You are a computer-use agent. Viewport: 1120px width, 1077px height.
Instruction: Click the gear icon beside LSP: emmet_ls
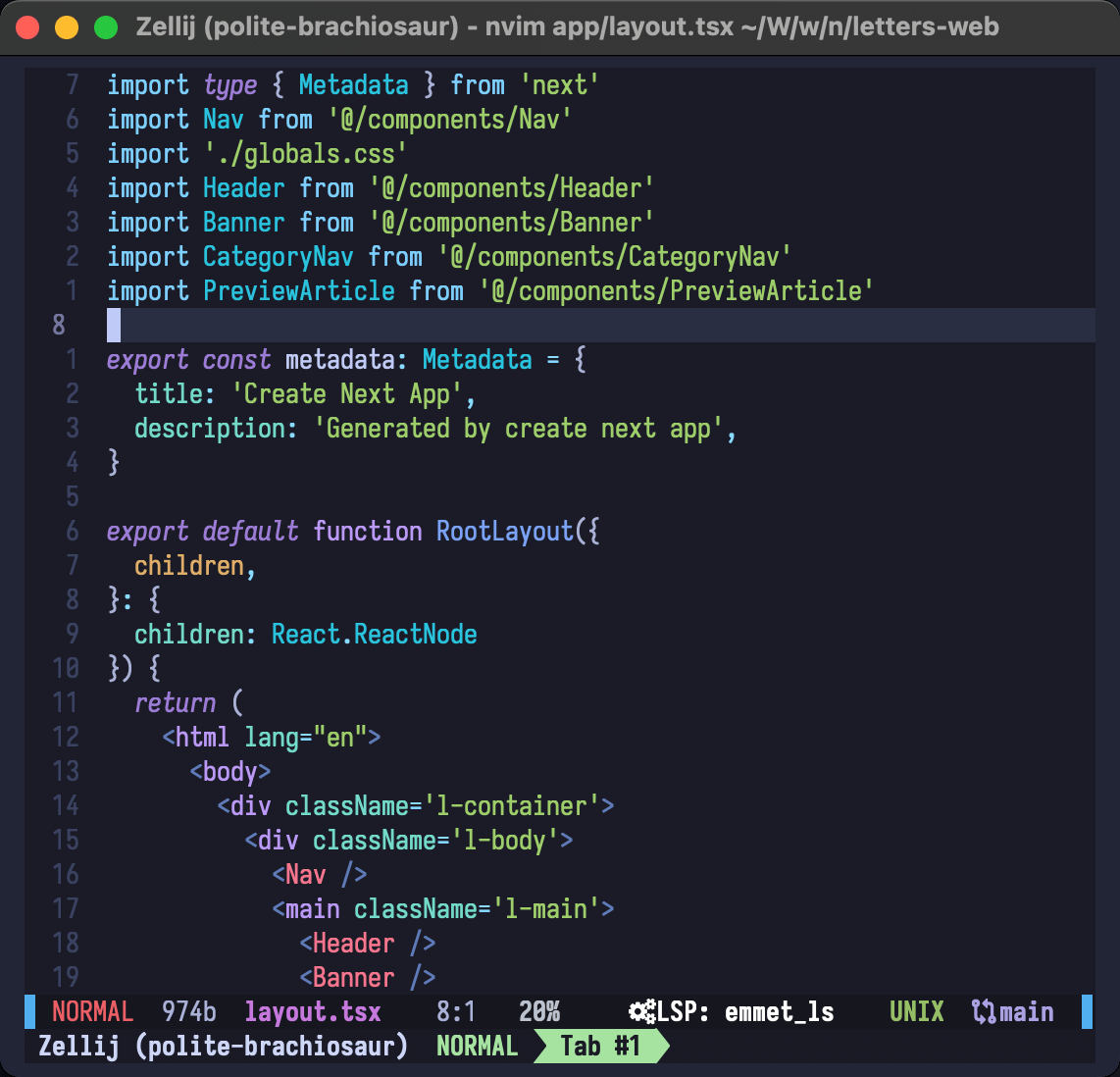(641, 1011)
